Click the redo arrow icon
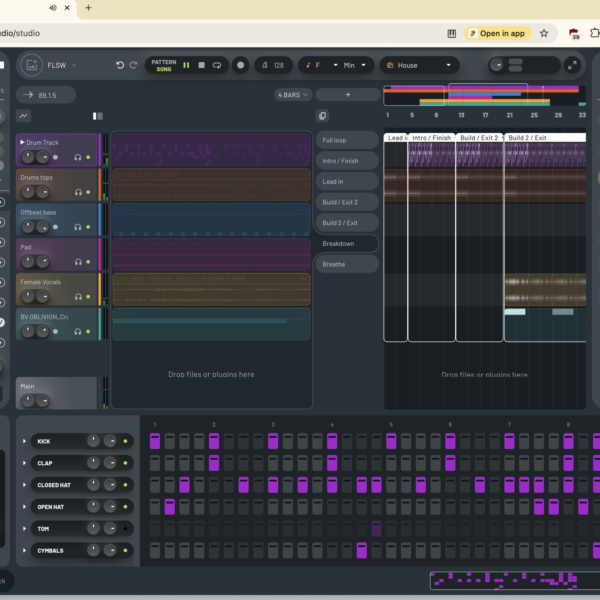 133,65
